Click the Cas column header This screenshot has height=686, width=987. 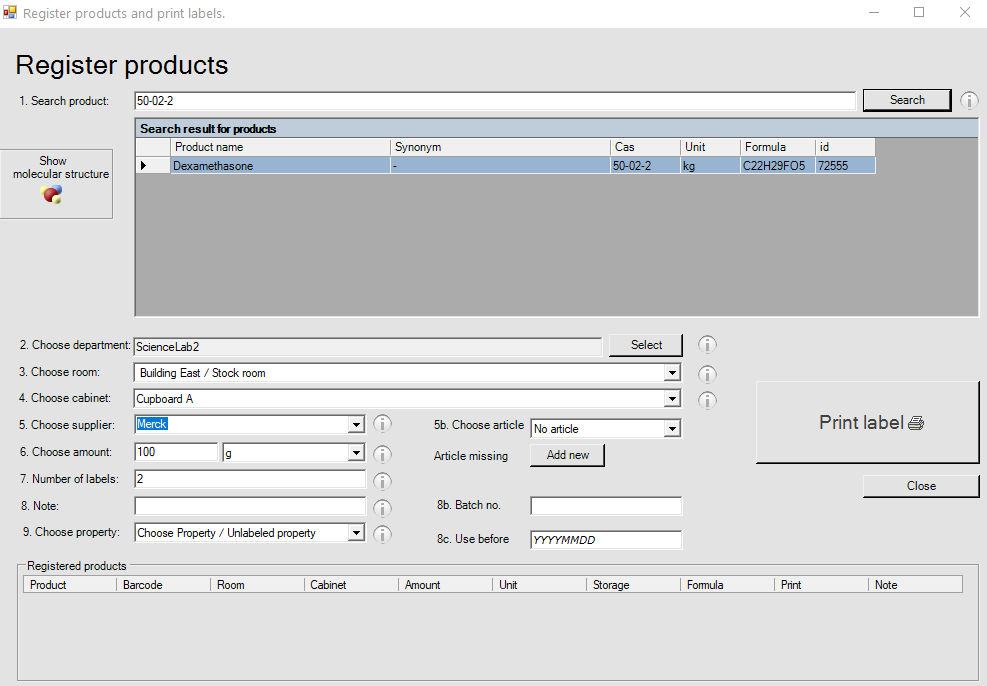pyautogui.click(x=645, y=147)
